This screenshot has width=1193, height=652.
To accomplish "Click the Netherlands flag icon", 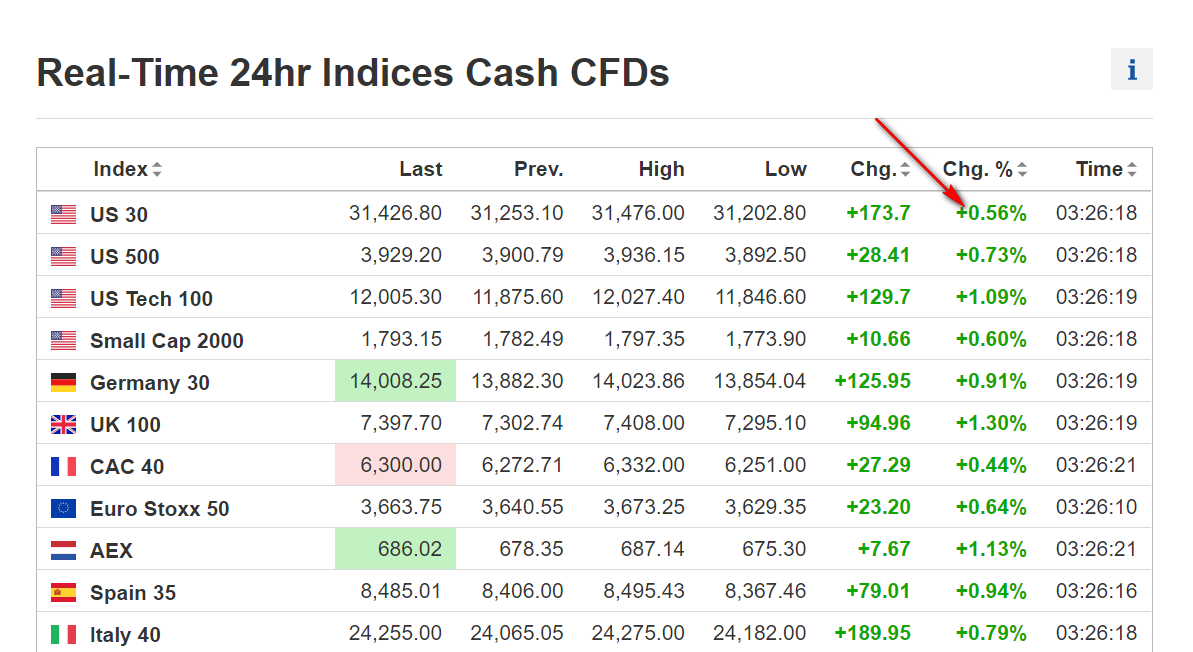I will point(63,550).
